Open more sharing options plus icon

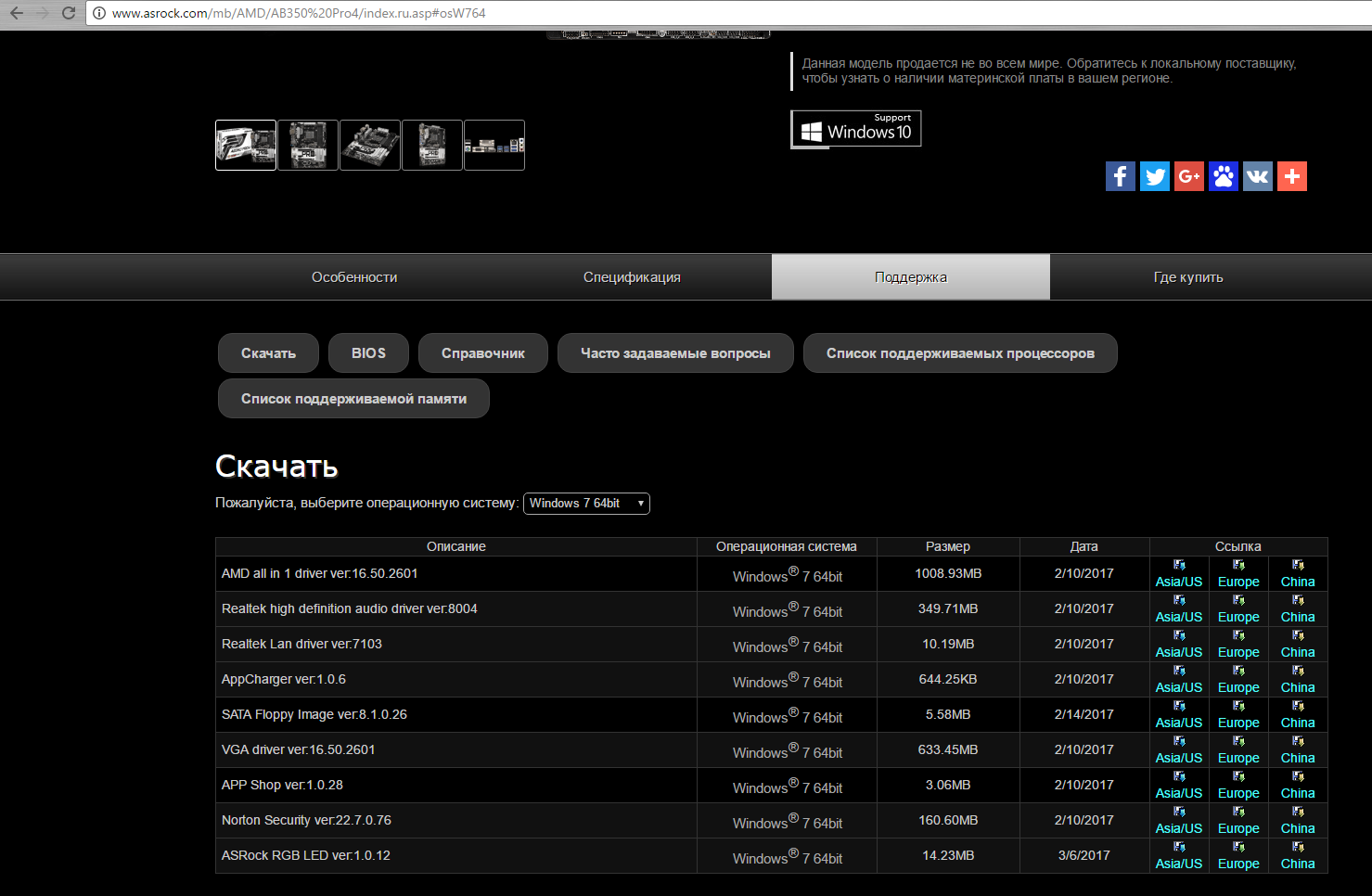(x=1292, y=176)
